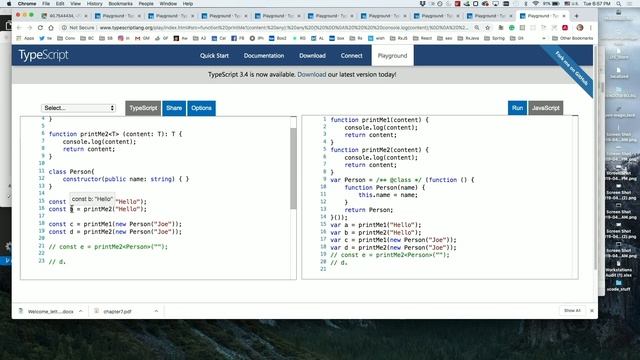Open the Twitter bookmark

pos(45,38)
